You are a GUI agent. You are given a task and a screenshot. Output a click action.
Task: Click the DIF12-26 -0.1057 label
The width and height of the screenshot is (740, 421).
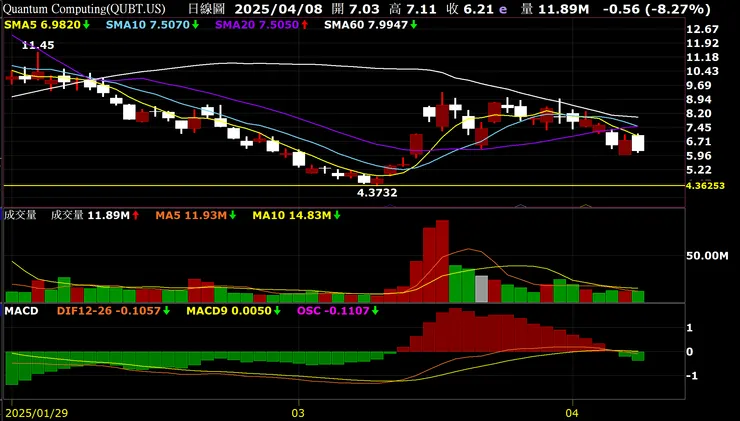click(109, 311)
